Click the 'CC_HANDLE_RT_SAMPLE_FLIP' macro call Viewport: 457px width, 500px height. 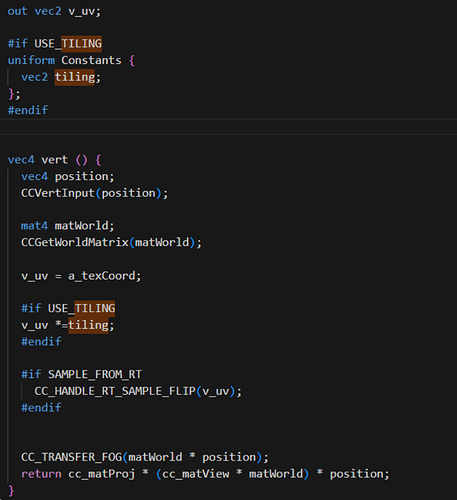(115, 391)
